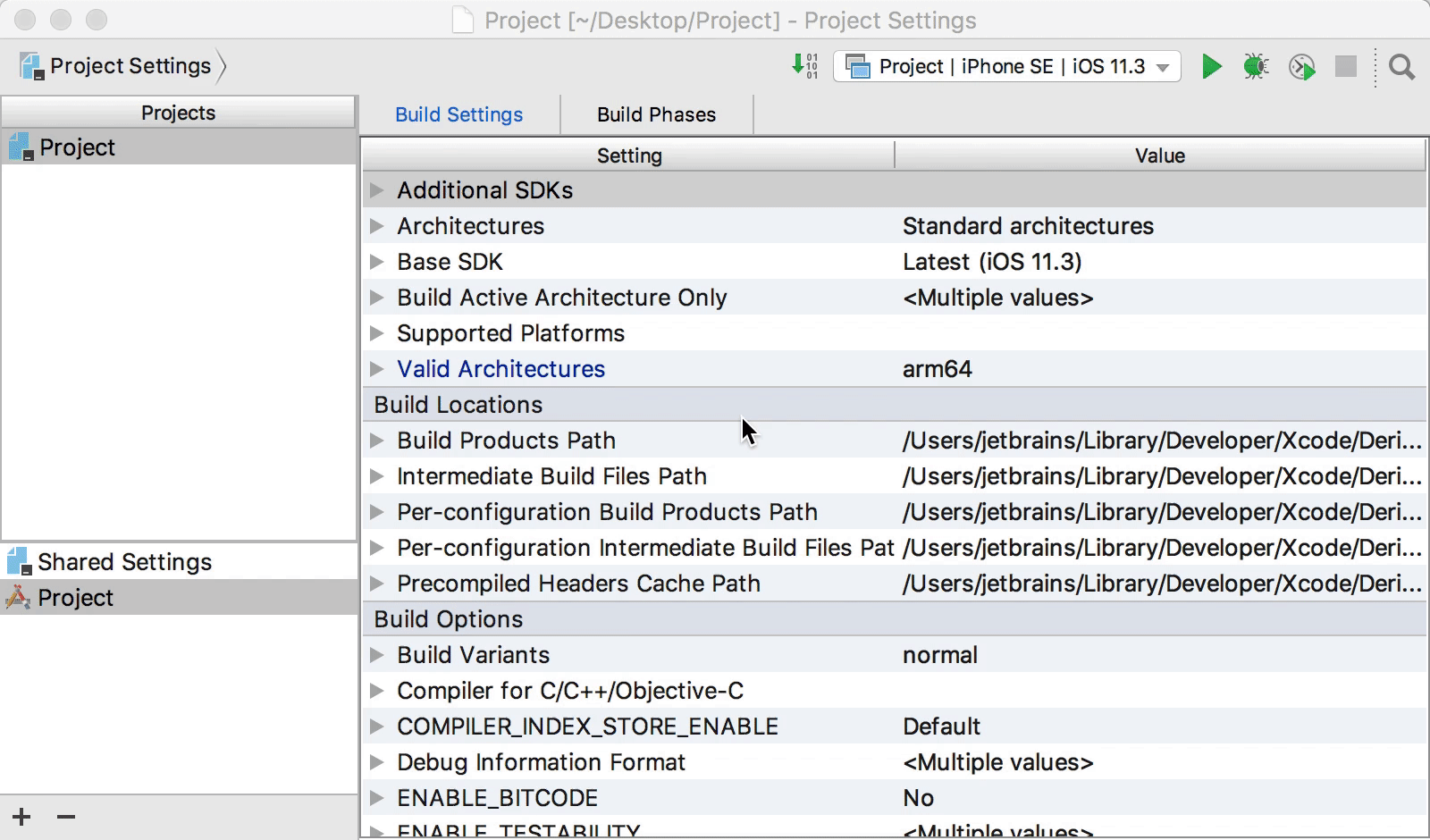
Task: Select Shared Settings in the sidebar
Action: 124,562
